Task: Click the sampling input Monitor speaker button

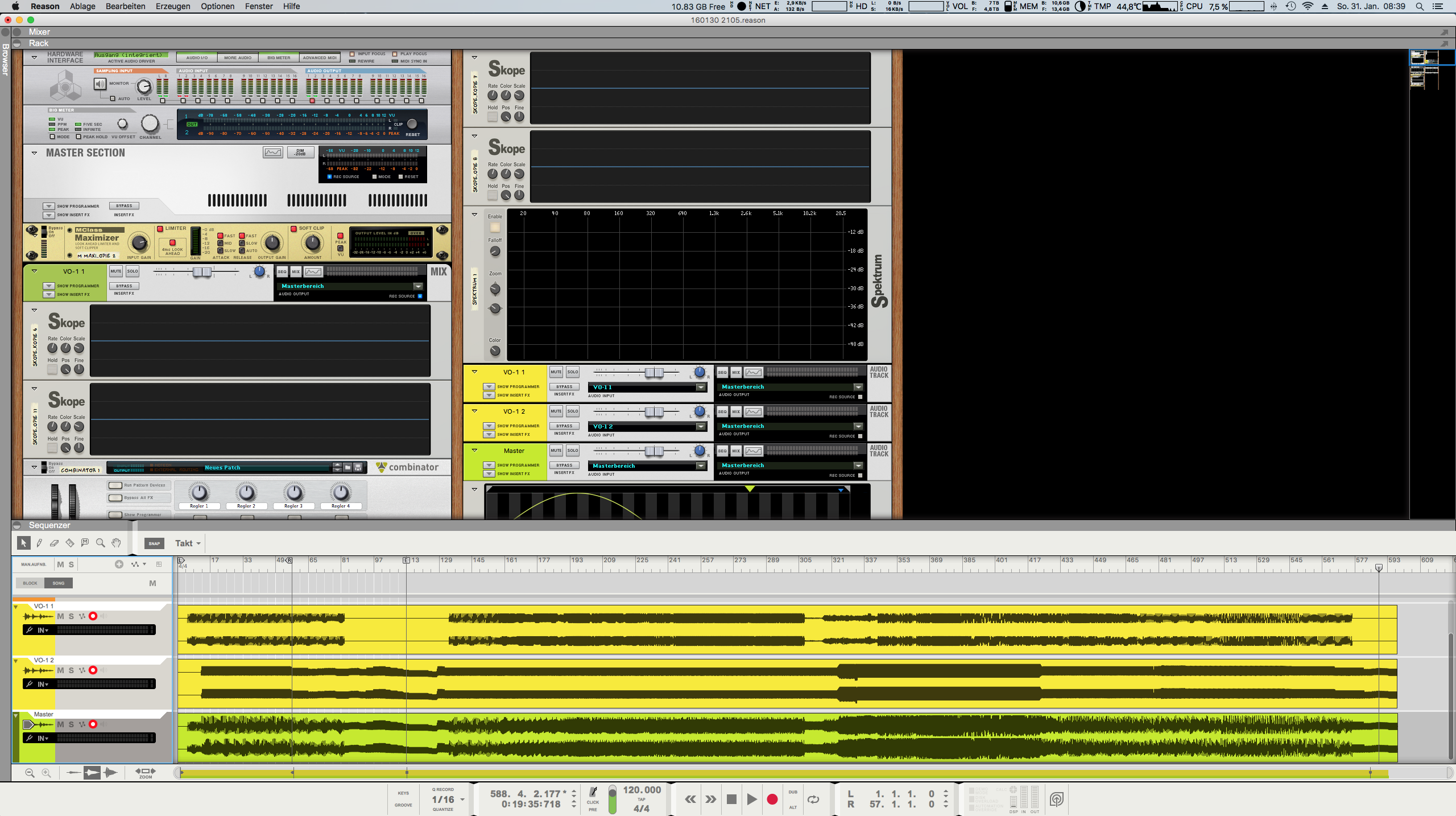Action: 100,84
